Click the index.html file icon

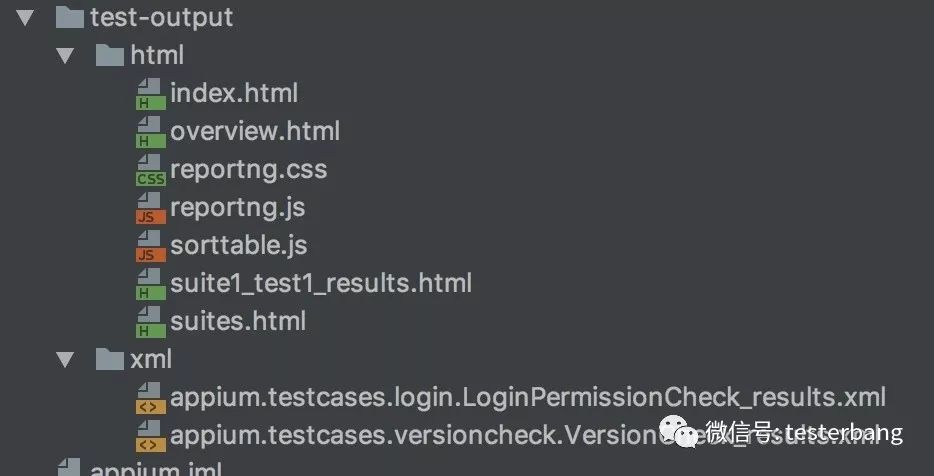[x=150, y=95]
